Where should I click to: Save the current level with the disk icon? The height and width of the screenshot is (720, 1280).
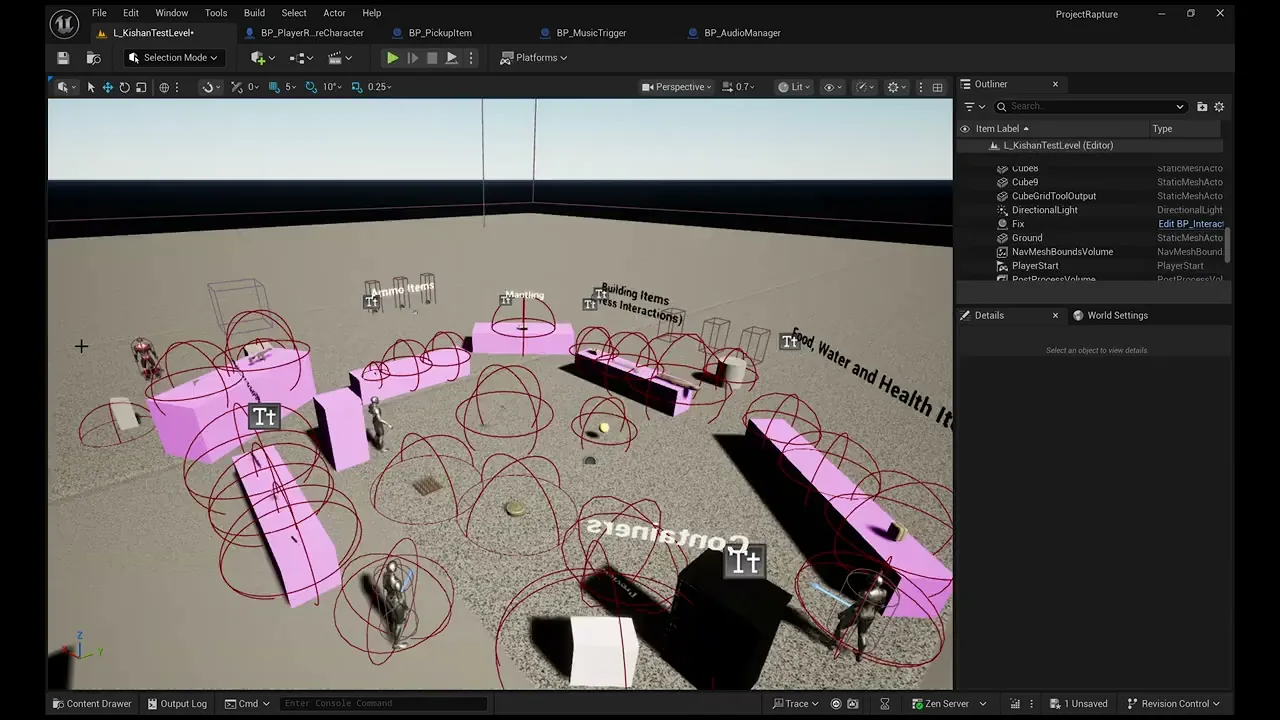pos(63,58)
